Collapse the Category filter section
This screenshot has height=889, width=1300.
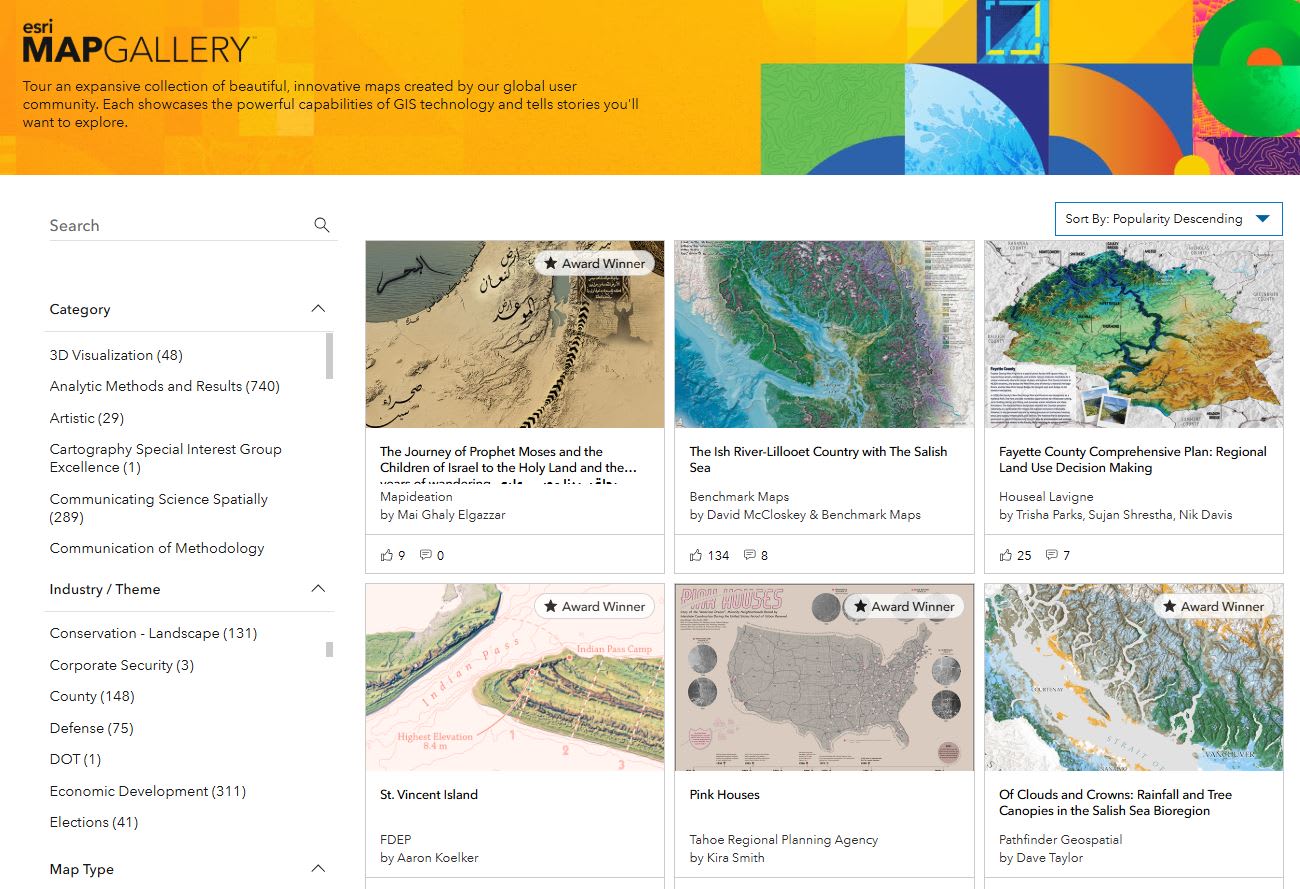(318, 309)
